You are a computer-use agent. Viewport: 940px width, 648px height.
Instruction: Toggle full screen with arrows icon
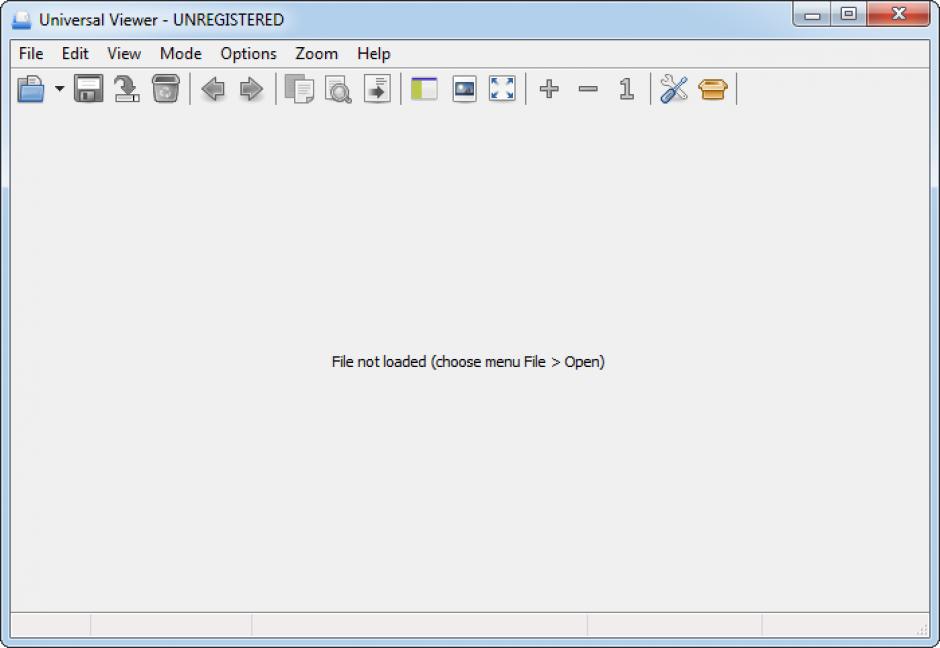point(502,89)
